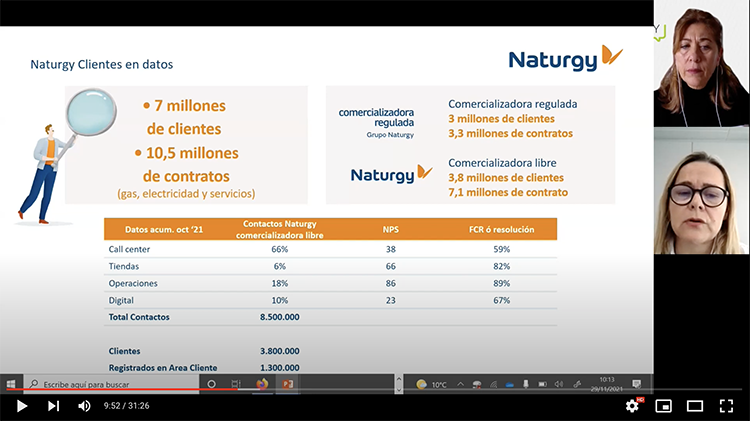Click the 'Operaciones' table row label

tap(133, 284)
